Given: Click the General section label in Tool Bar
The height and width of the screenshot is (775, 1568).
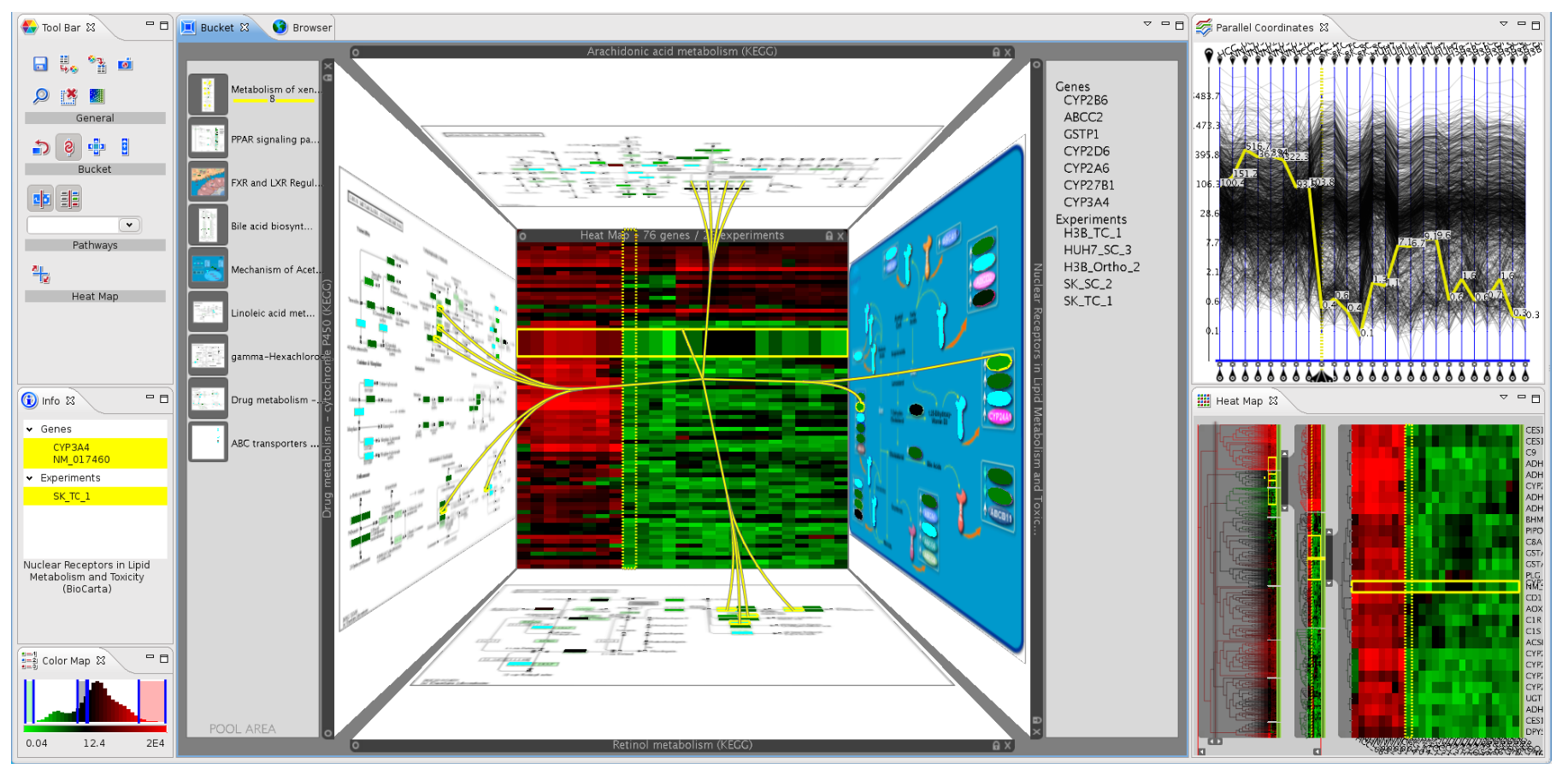Looking at the screenshot, I should point(95,118).
